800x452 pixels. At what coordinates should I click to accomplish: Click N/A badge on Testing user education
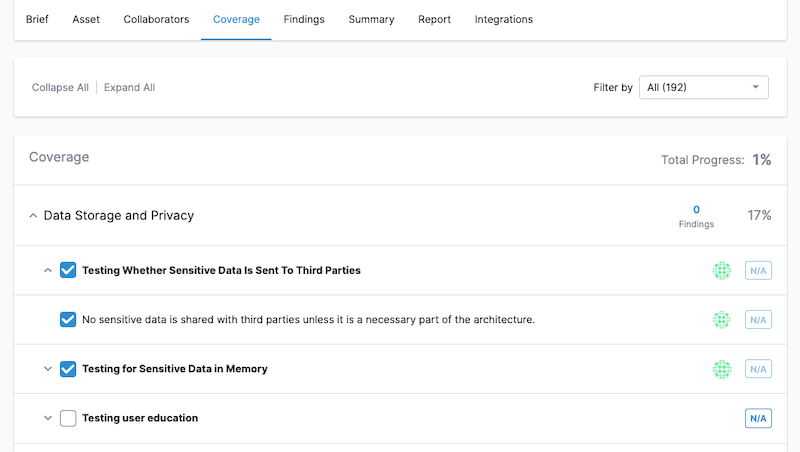tap(758, 418)
